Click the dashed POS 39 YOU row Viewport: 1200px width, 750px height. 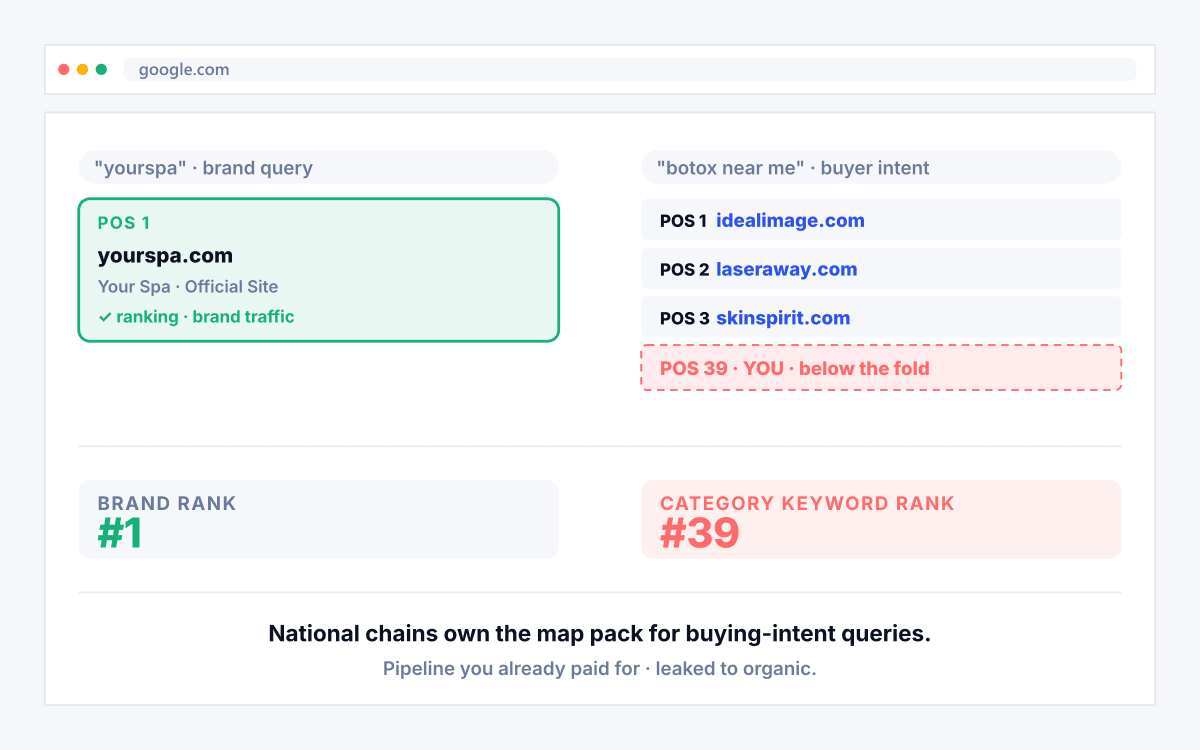pos(881,368)
